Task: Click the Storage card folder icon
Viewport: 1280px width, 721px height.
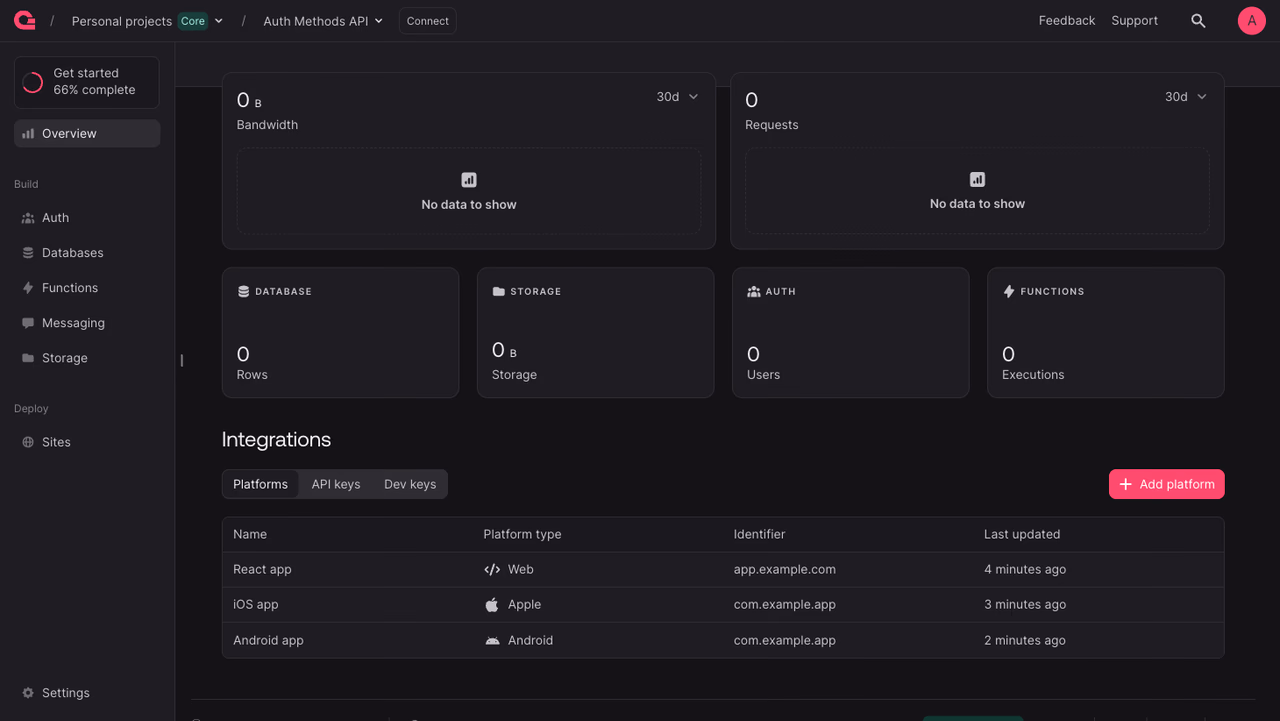Action: [499, 292]
